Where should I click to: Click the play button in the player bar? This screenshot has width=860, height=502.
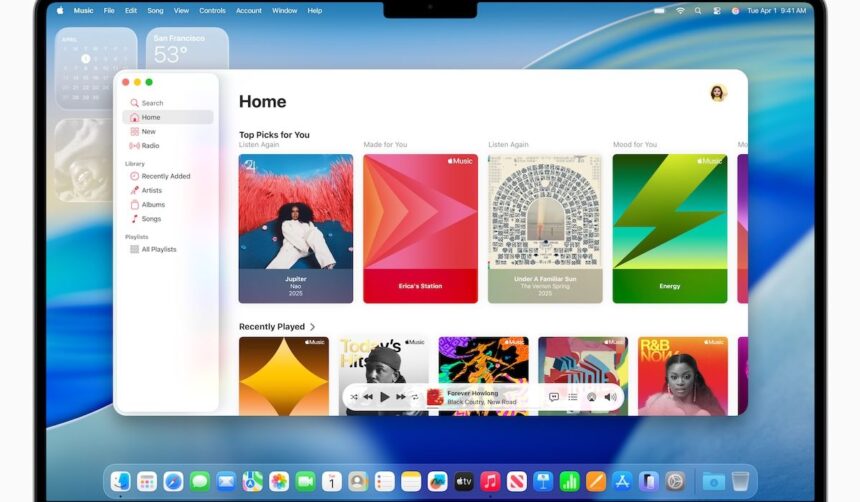point(384,397)
